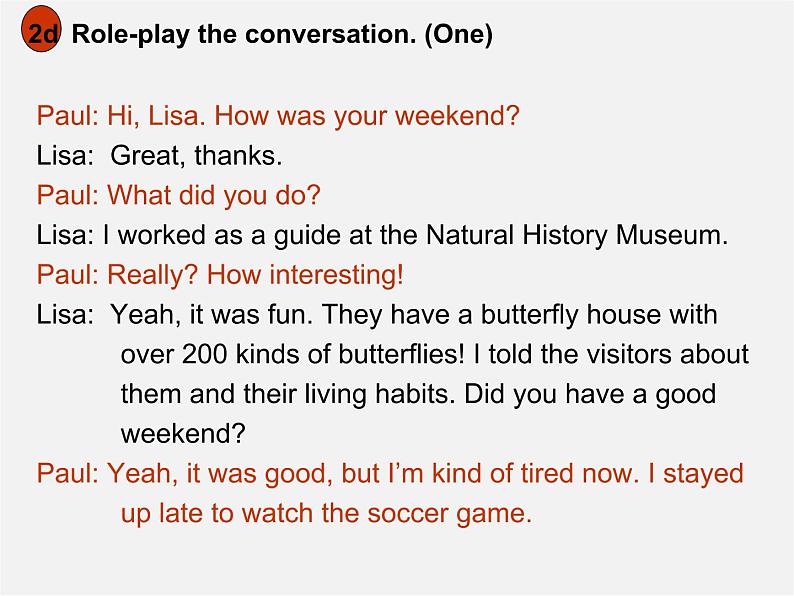The image size is (794, 596).
Task: Click the word (One) in heading
Action: (x=458, y=34)
